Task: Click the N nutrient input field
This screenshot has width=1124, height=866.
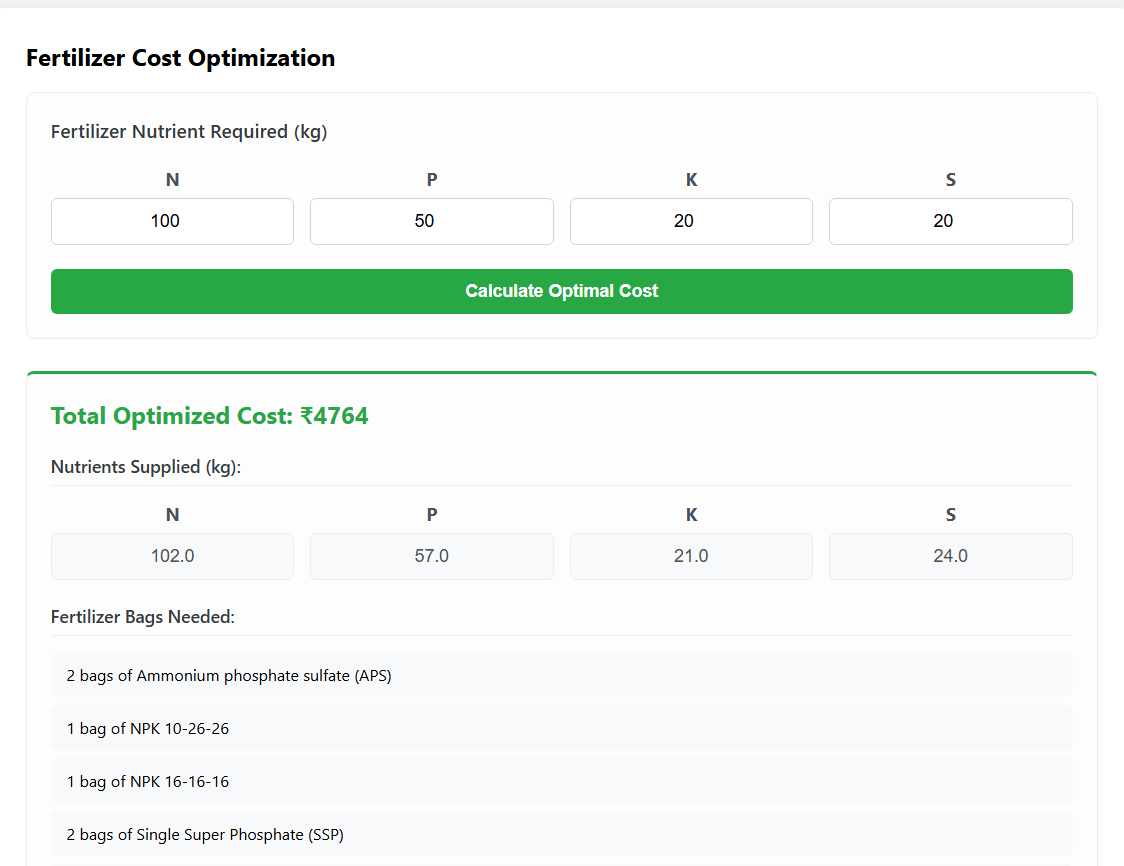Action: tap(172, 221)
